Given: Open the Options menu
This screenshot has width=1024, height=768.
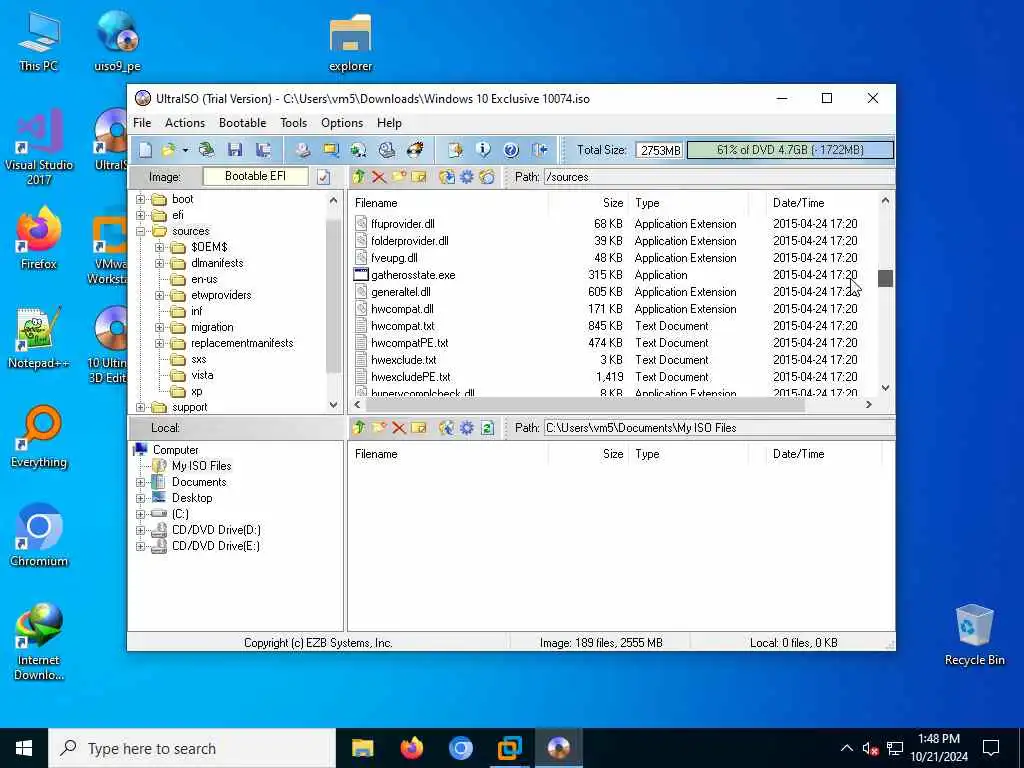Looking at the screenshot, I should tap(342, 123).
